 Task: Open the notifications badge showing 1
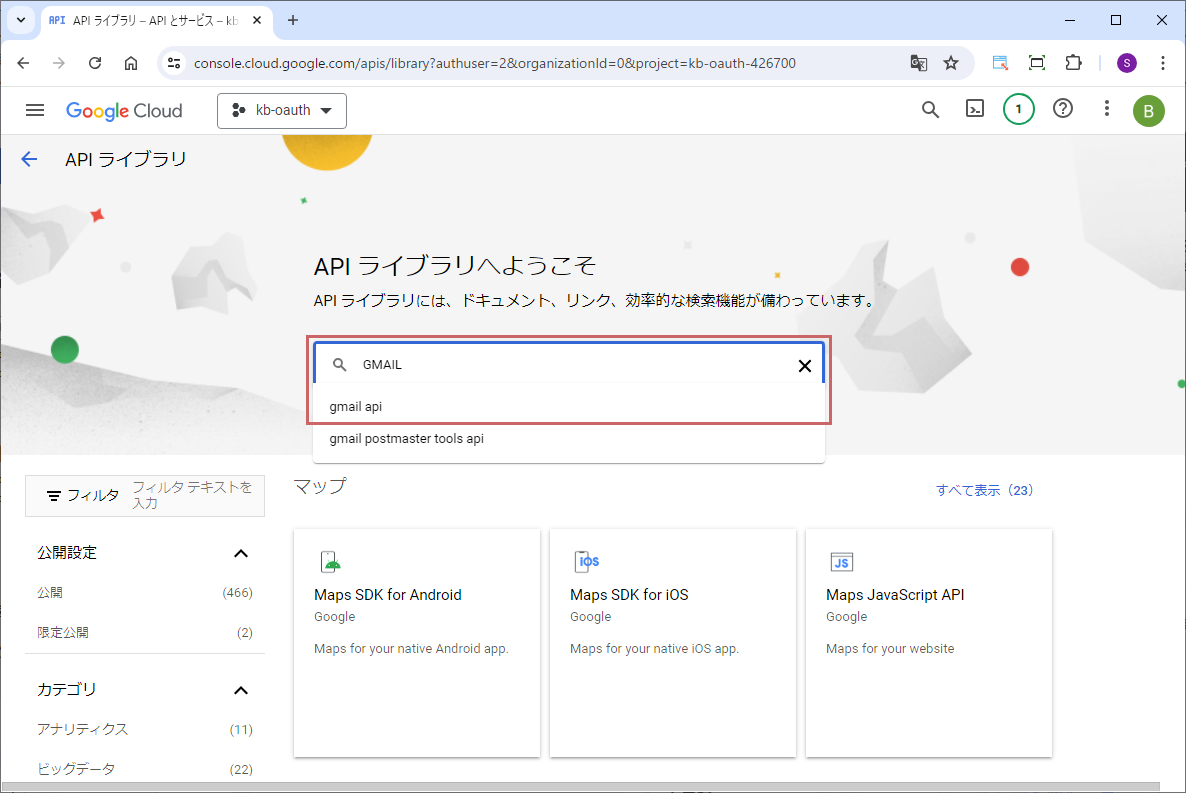point(1018,110)
